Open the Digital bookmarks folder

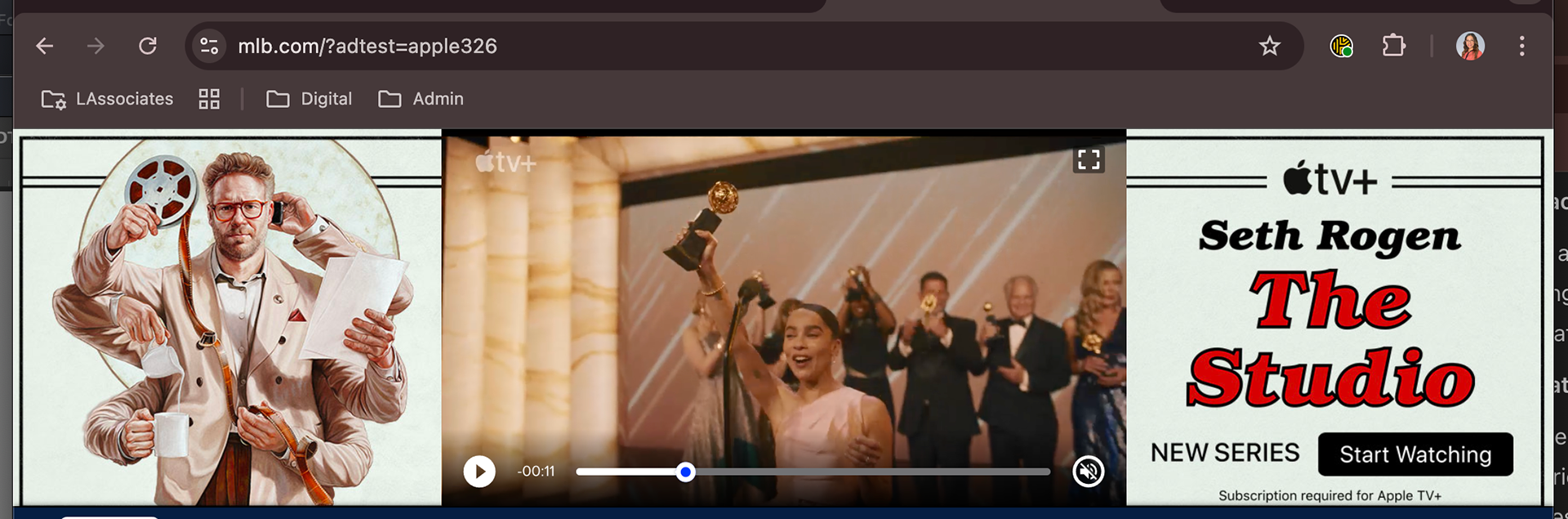pyautogui.click(x=310, y=99)
